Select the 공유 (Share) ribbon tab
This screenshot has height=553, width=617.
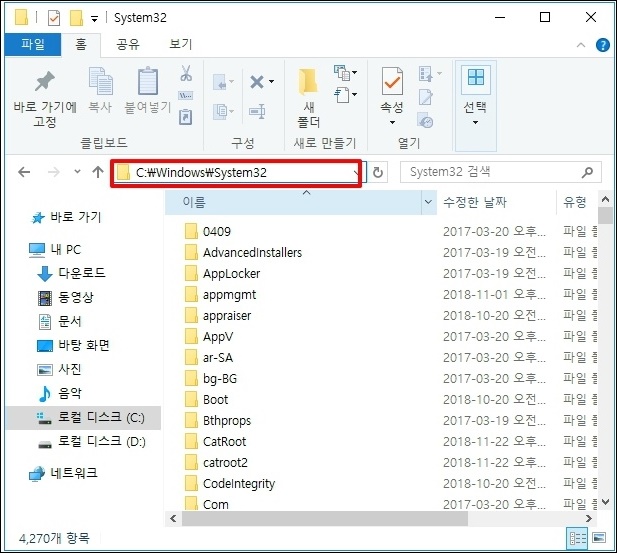128,44
